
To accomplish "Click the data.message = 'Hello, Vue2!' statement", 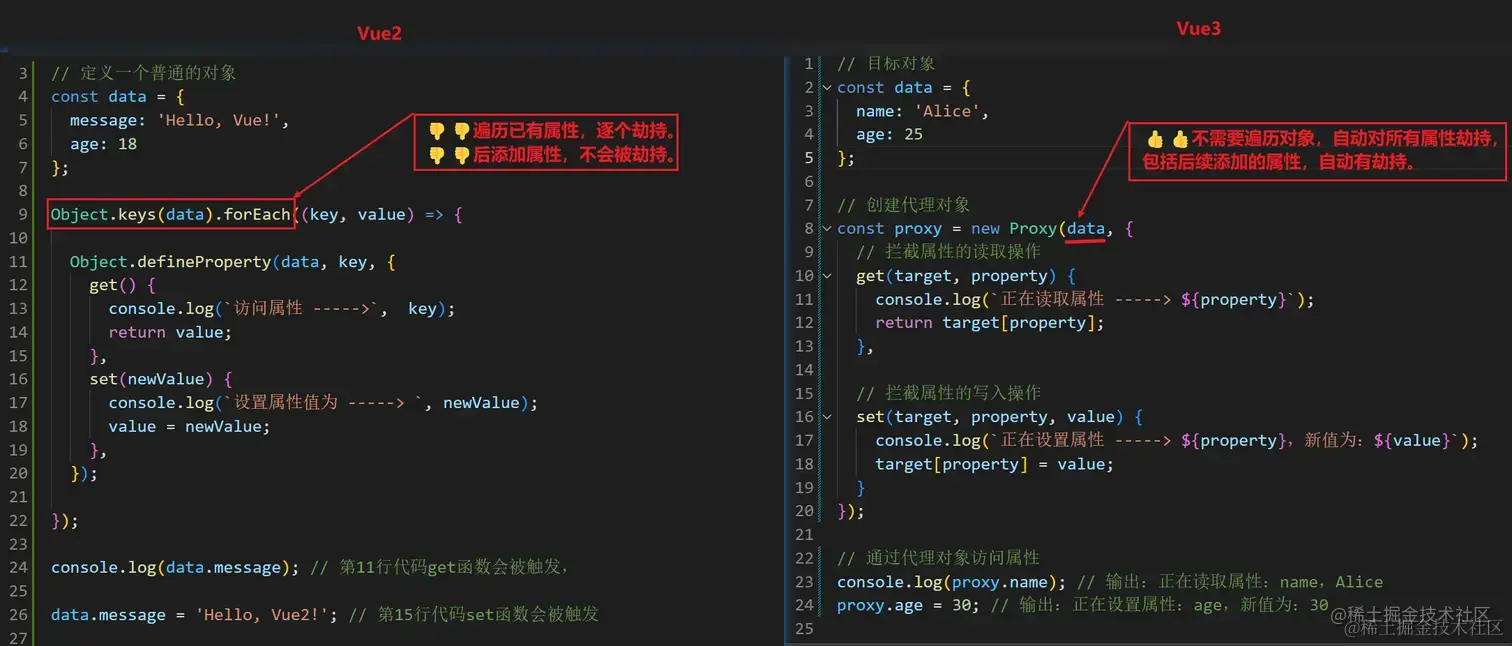I will [195, 614].
